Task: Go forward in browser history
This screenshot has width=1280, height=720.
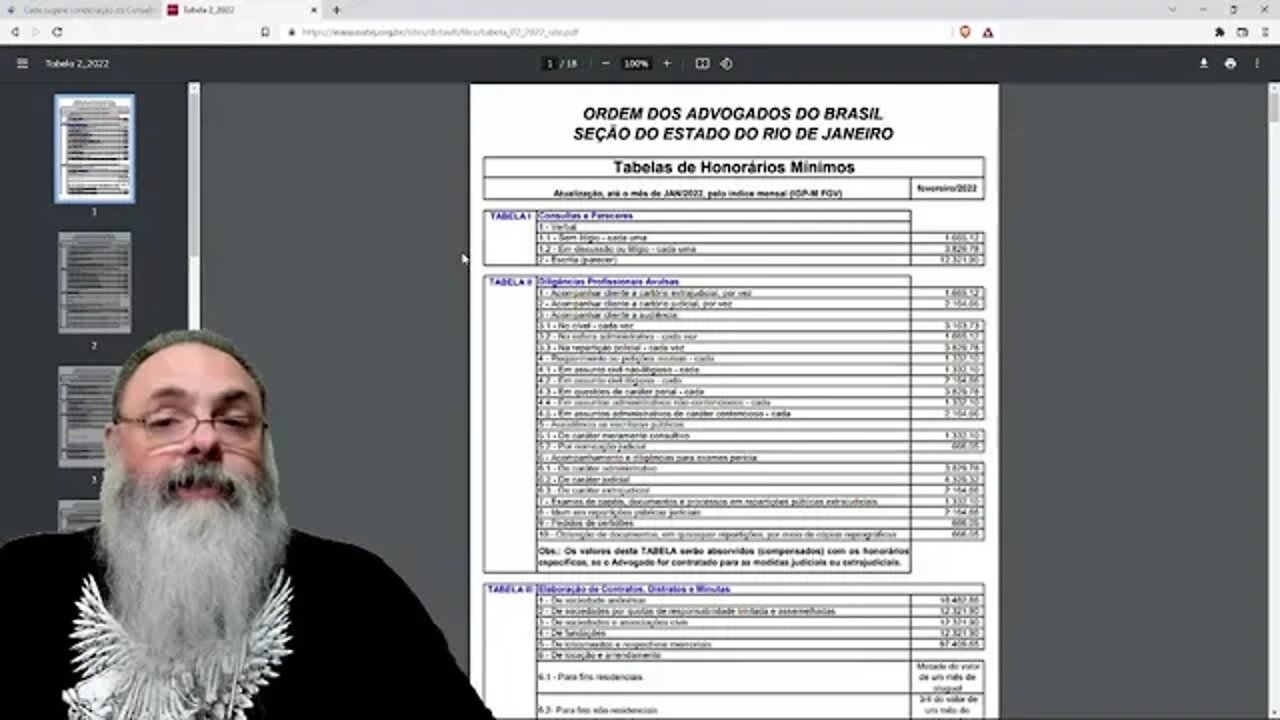Action: pos(36,32)
